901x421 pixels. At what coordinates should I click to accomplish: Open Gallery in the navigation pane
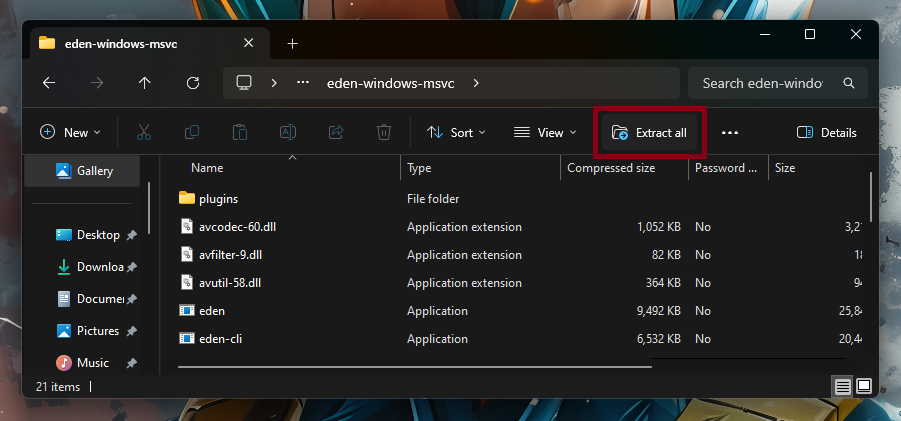[x=82, y=171]
